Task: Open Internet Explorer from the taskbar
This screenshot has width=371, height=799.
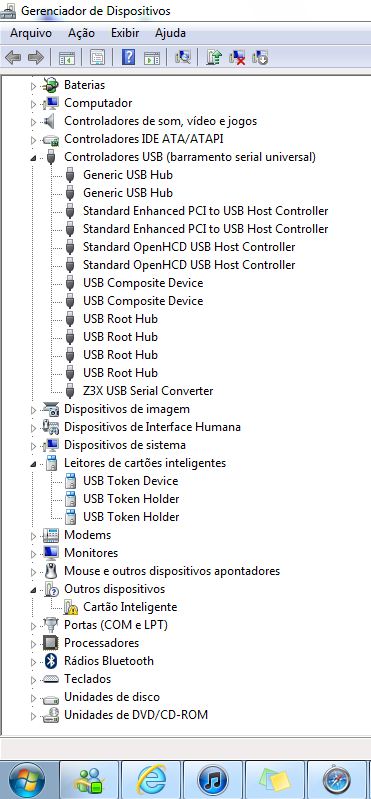Action: (x=151, y=780)
